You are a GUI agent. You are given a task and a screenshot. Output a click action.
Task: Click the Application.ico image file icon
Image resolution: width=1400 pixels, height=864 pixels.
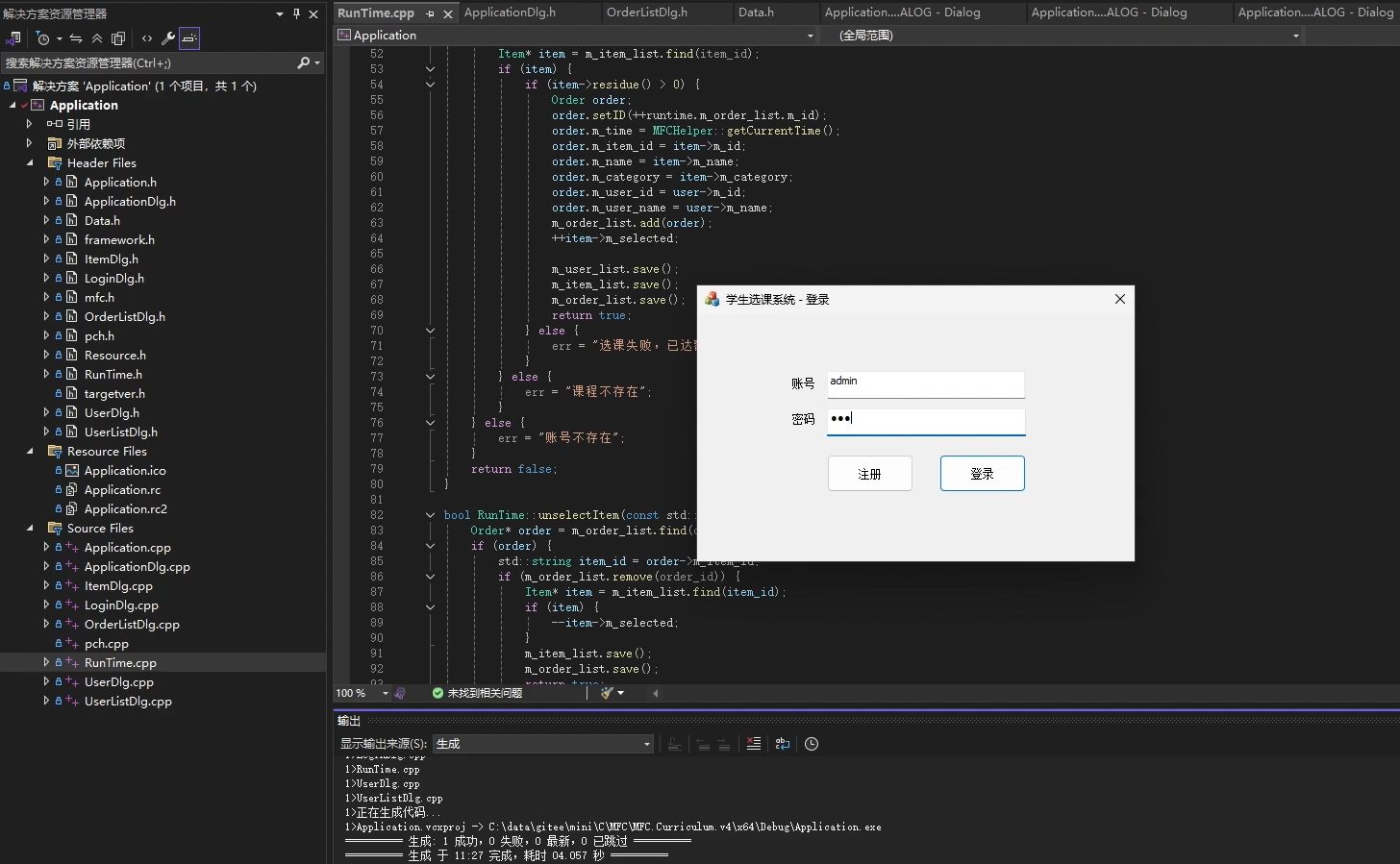72,471
